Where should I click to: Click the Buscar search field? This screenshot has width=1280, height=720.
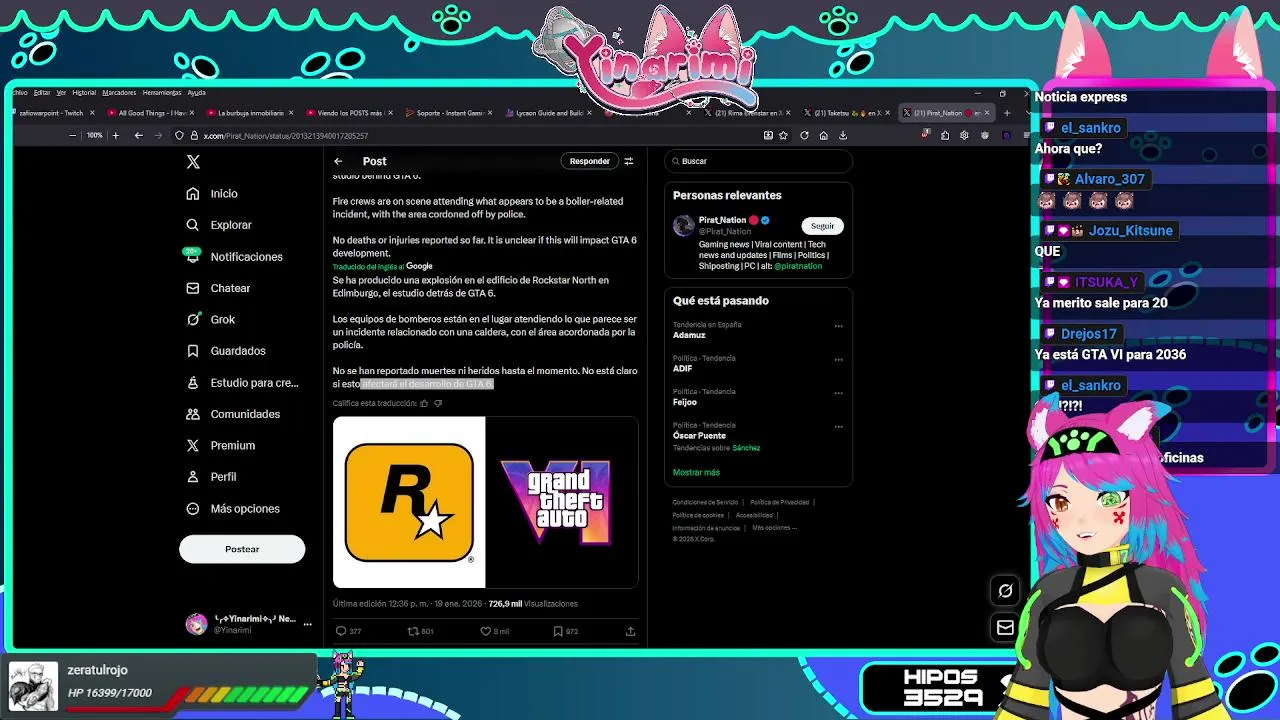click(758, 161)
